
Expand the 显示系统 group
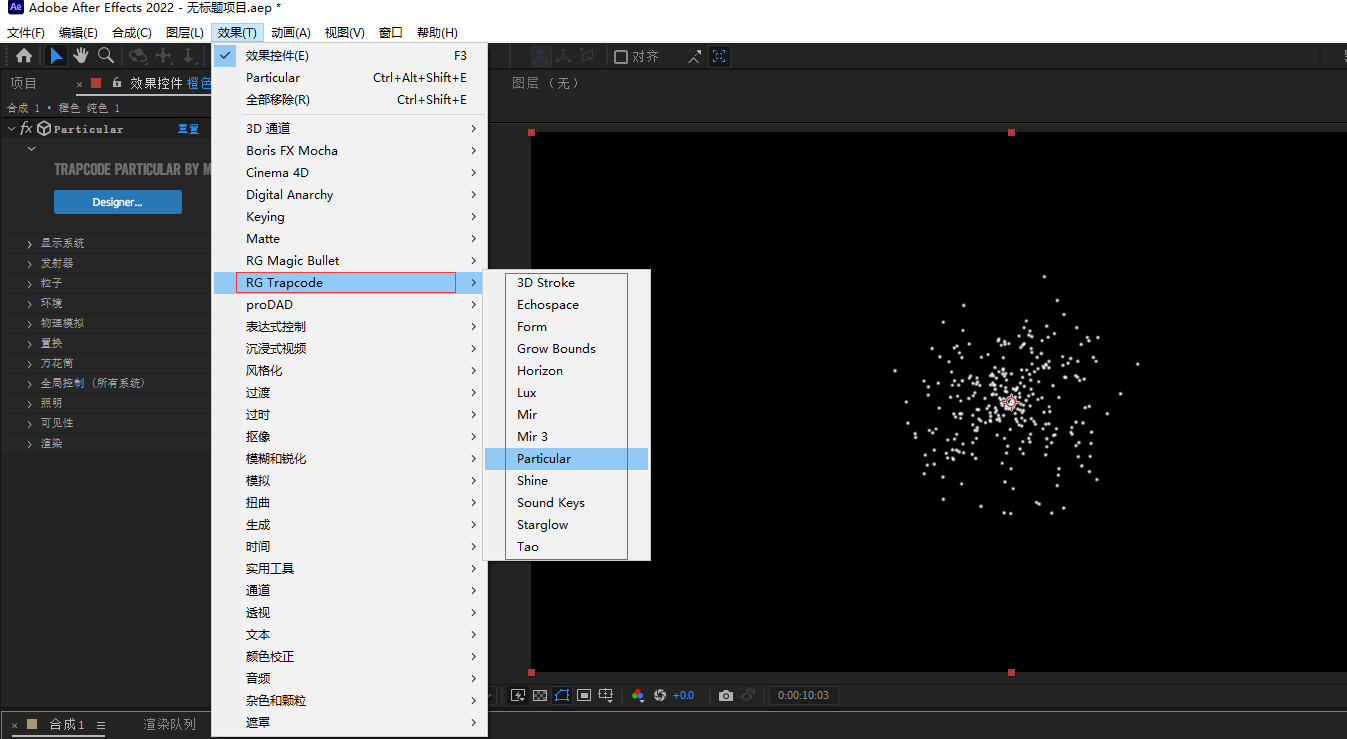coord(30,243)
